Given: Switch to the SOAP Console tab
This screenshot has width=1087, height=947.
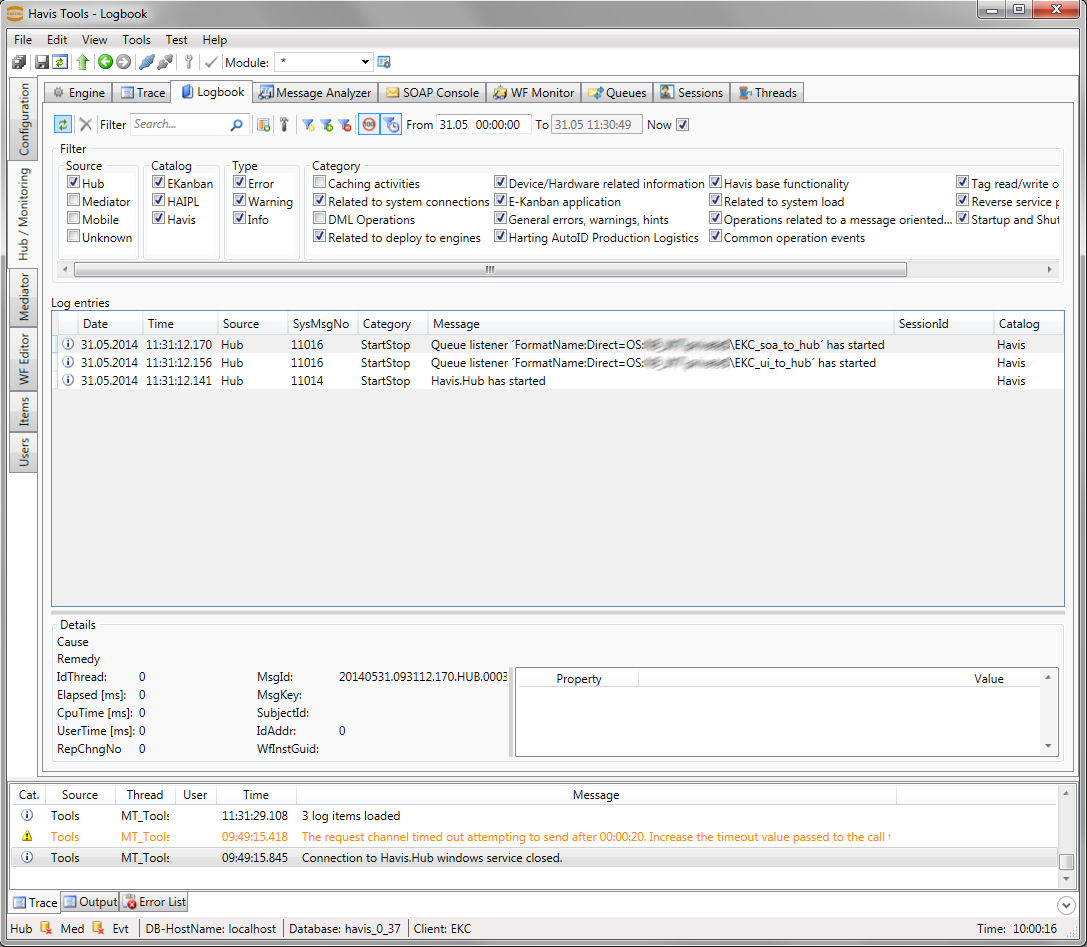Looking at the screenshot, I should 432,93.
